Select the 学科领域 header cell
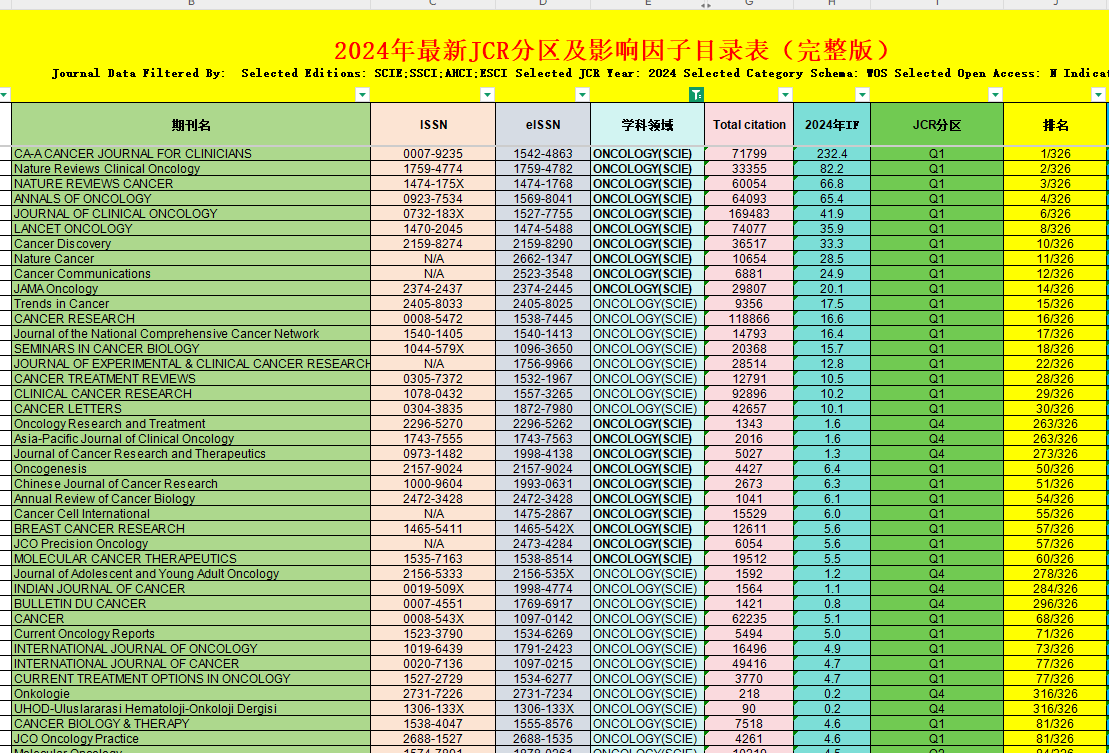 (647, 124)
